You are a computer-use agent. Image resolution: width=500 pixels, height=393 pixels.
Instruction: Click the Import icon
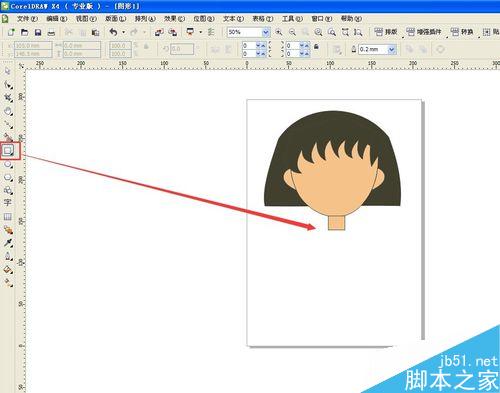159,32
